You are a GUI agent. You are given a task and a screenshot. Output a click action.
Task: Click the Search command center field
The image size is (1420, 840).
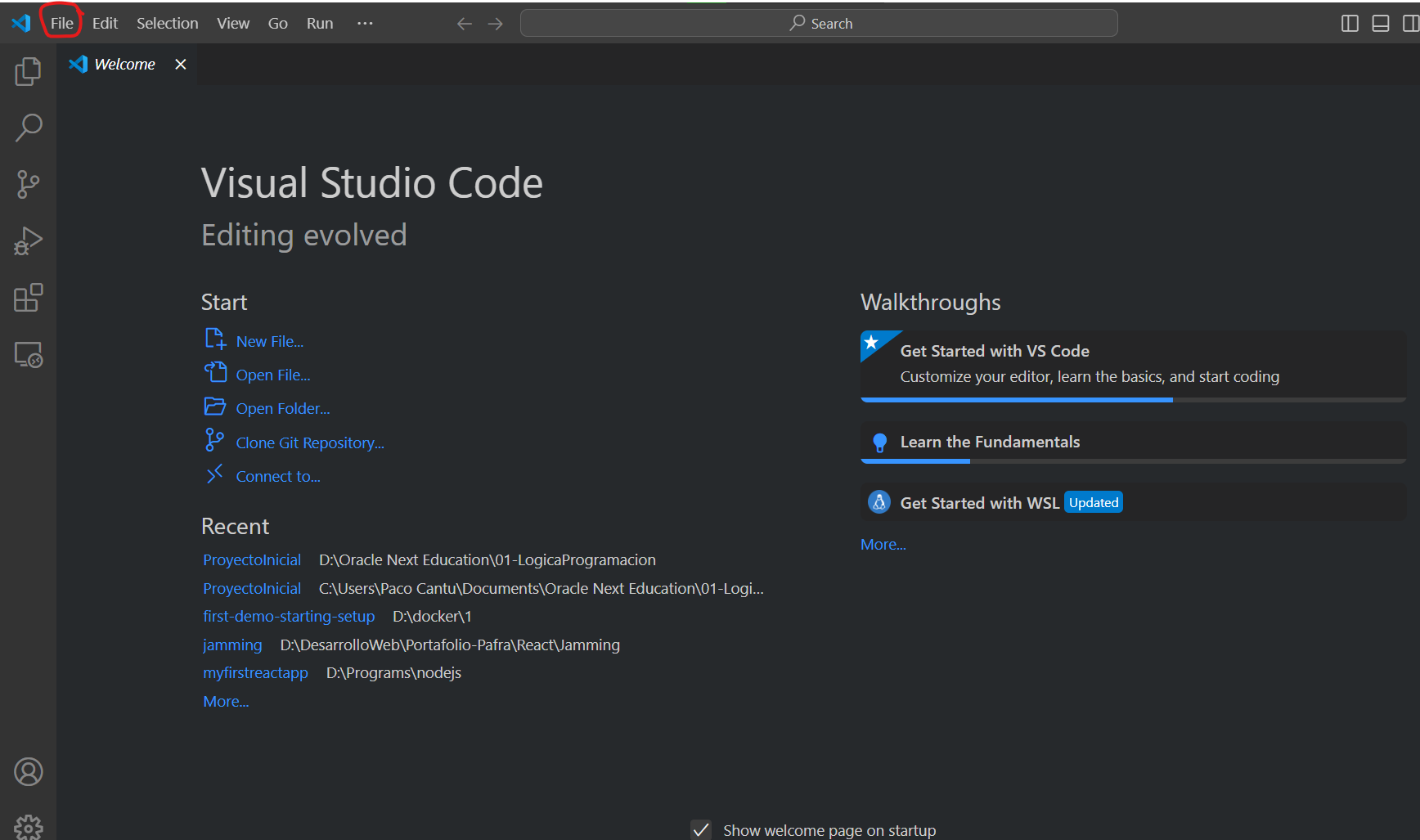[819, 24]
